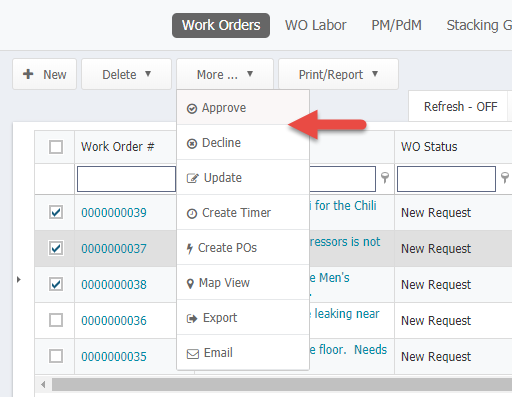This screenshot has height=397, width=512.
Task: Uncheck work order 0000000038 checkbox
Action: coord(56,284)
